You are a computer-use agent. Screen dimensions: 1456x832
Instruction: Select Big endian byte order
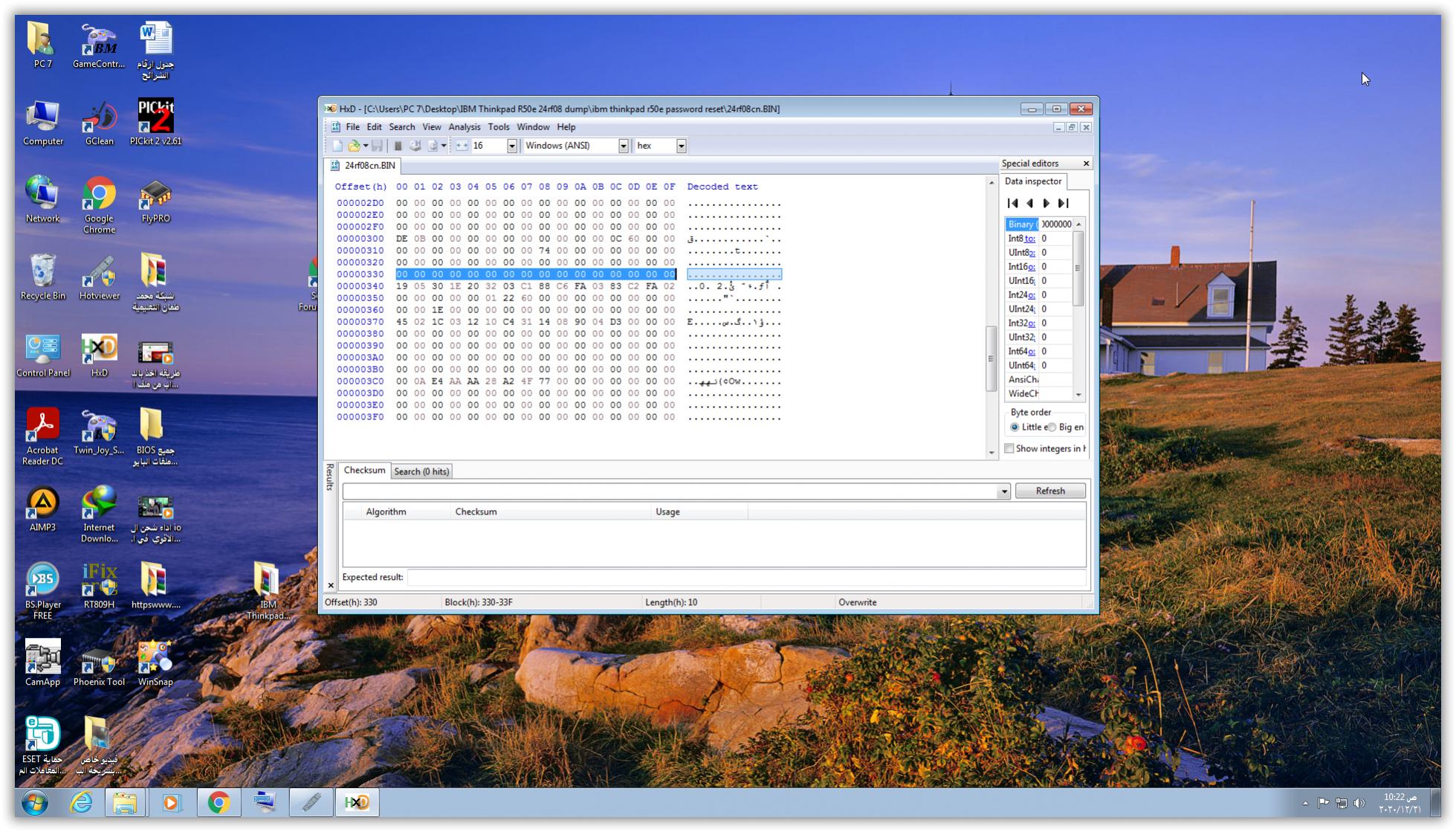coord(1052,428)
